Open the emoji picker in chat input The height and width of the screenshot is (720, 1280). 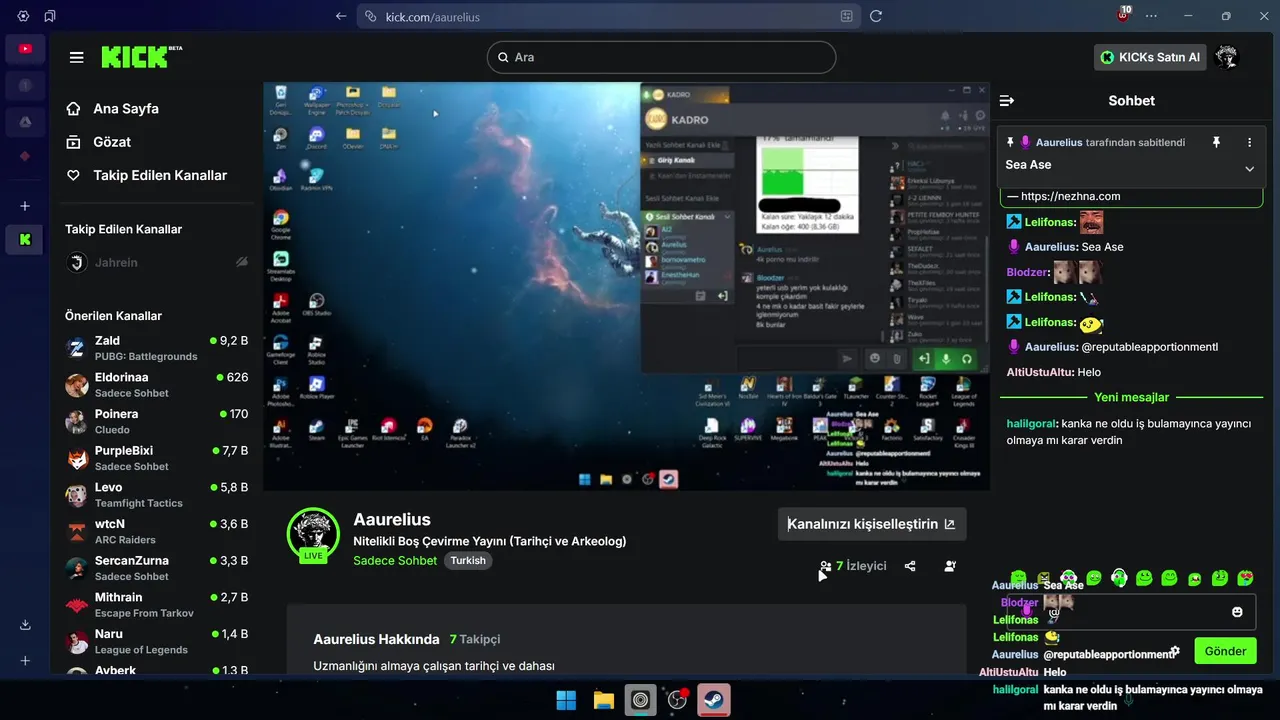(x=1237, y=612)
